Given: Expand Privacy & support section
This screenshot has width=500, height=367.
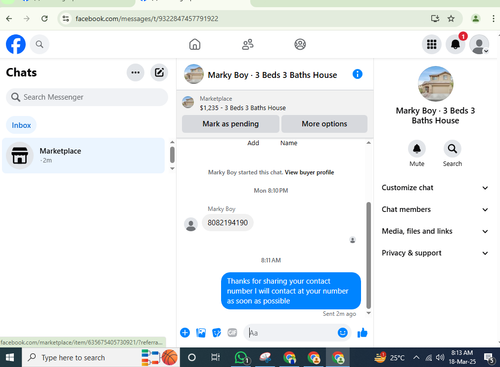Looking at the screenshot, I should 435,253.
